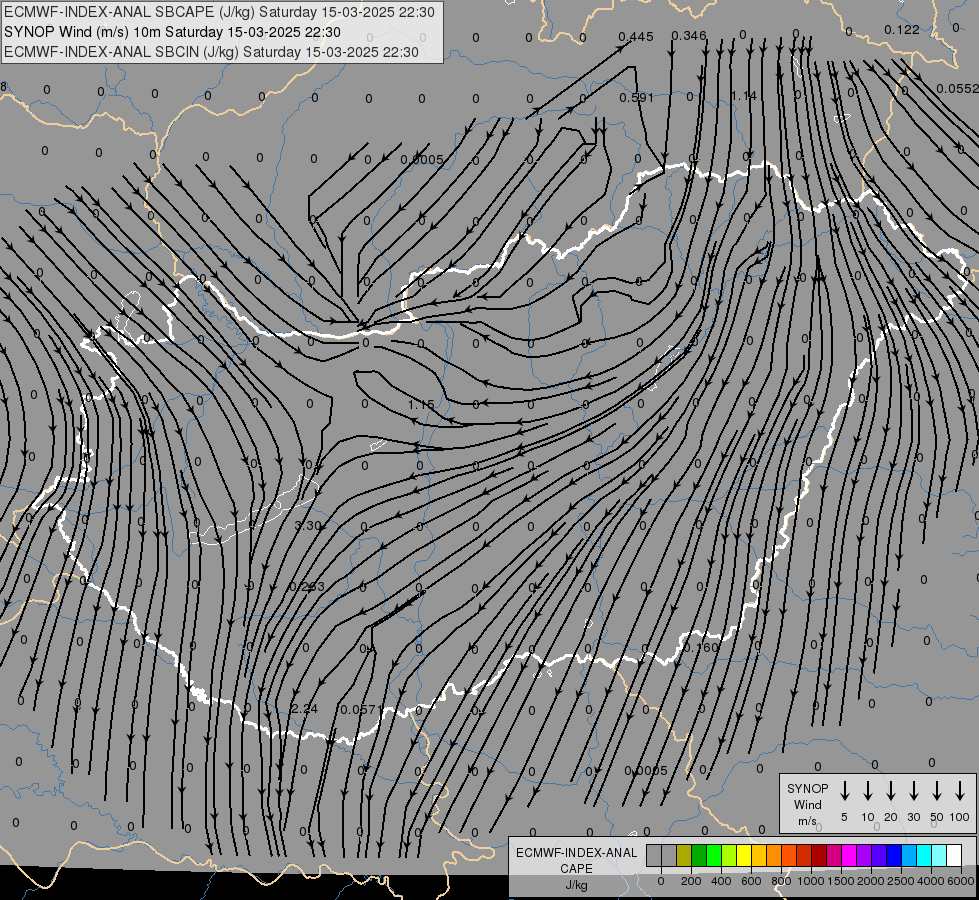Click the wind legend arrow above 10
The height and width of the screenshot is (900, 979).
pos(867,791)
